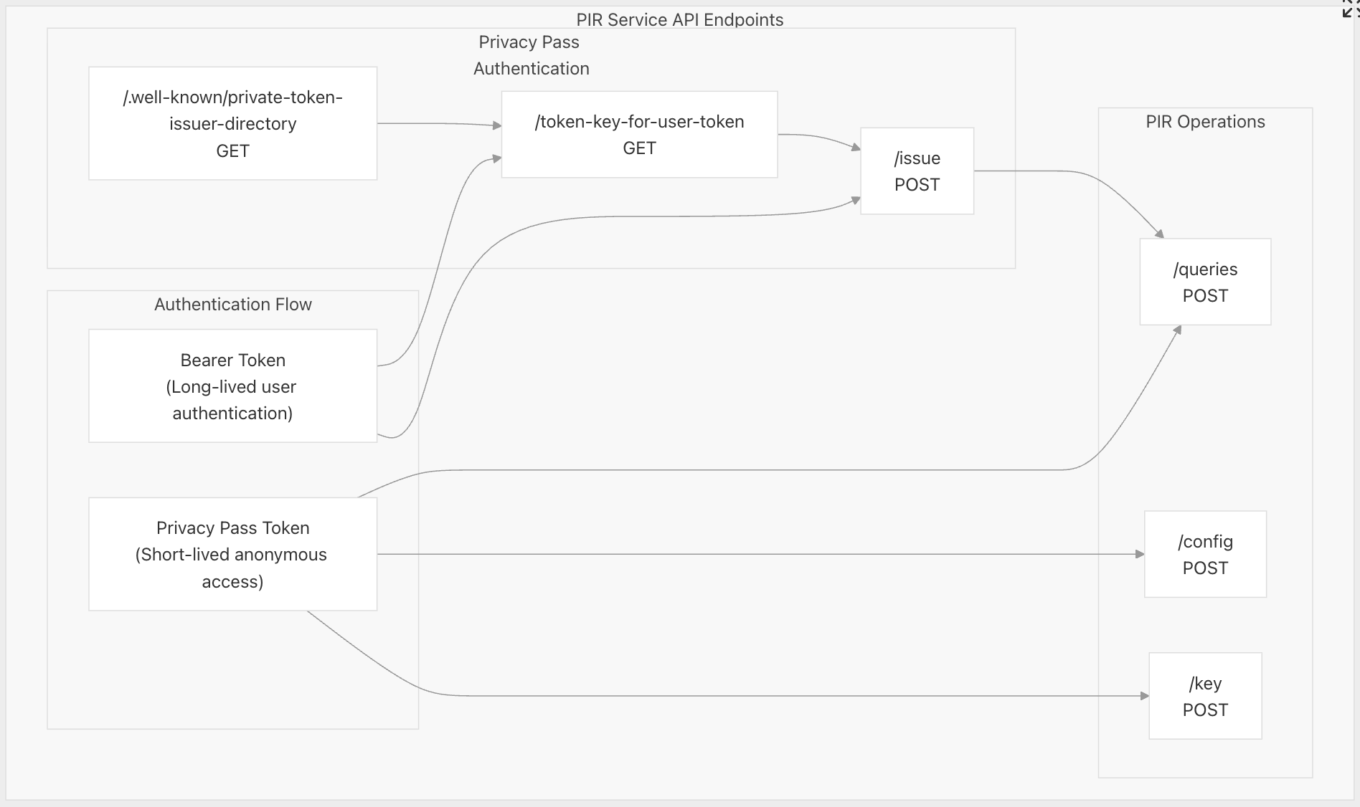Select the PIR Operations group label
This screenshot has width=1360, height=807.
point(1204,122)
